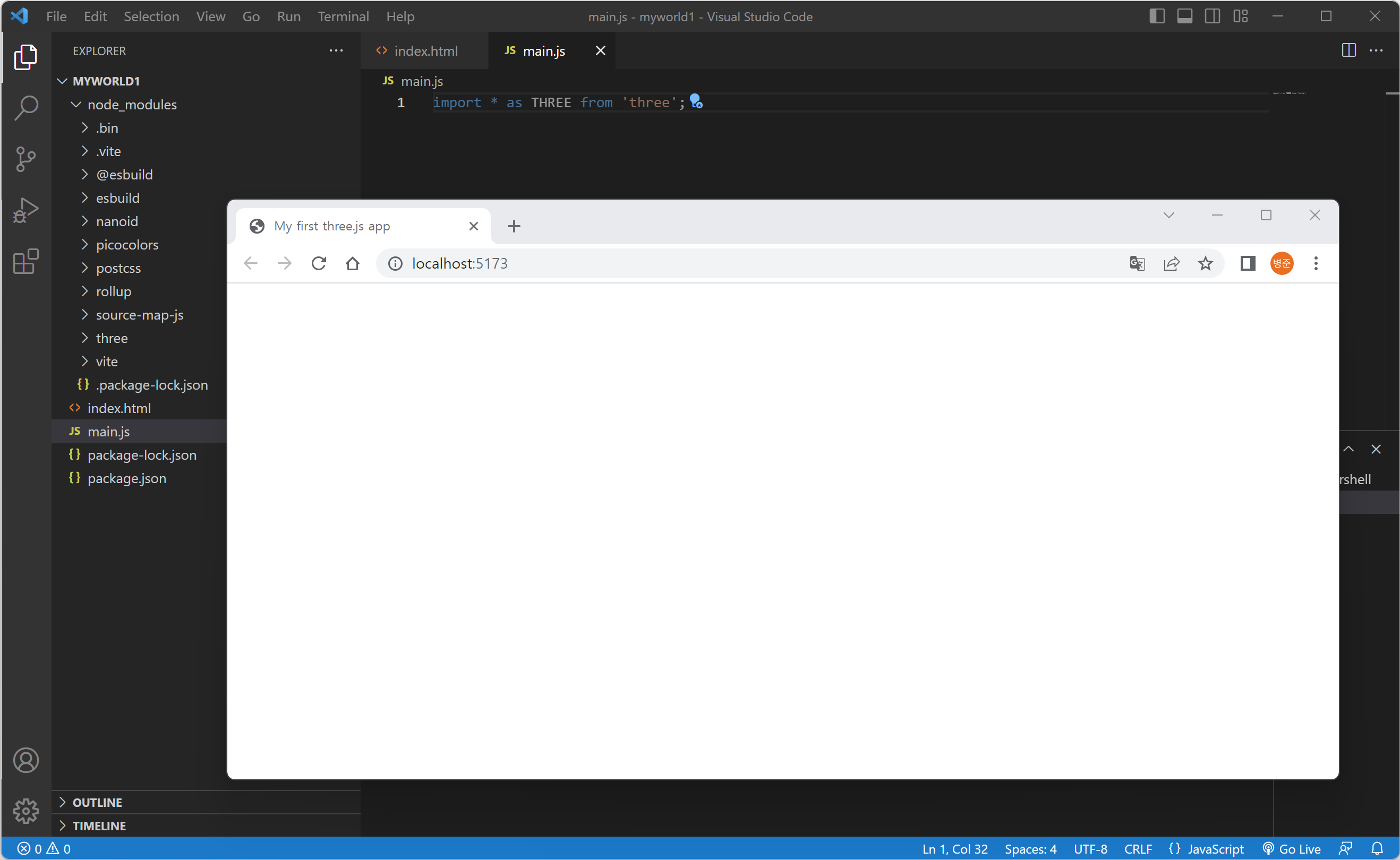Click the JavaScript language mode in status bar
The height and width of the screenshot is (860, 1400).
(1215, 849)
